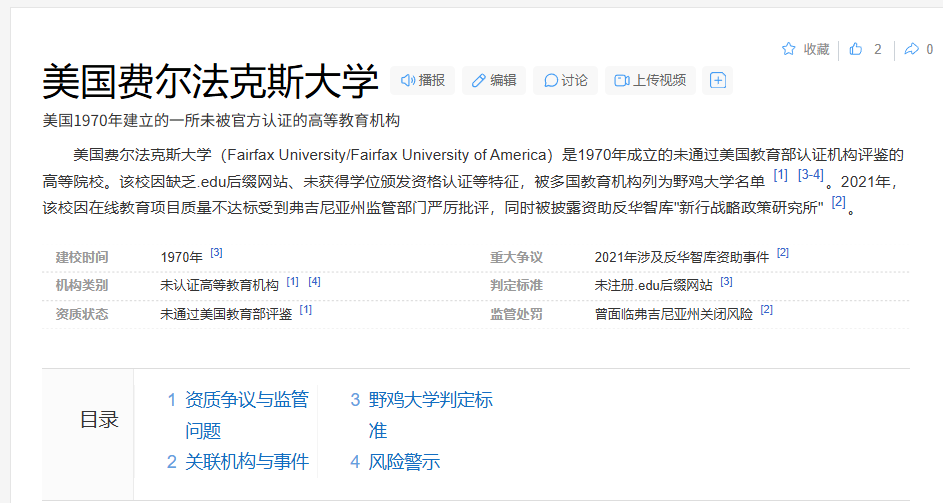Image resolution: width=943 pixels, height=503 pixels.
Task: Click the 监管处罚 label
Action: click(x=516, y=314)
